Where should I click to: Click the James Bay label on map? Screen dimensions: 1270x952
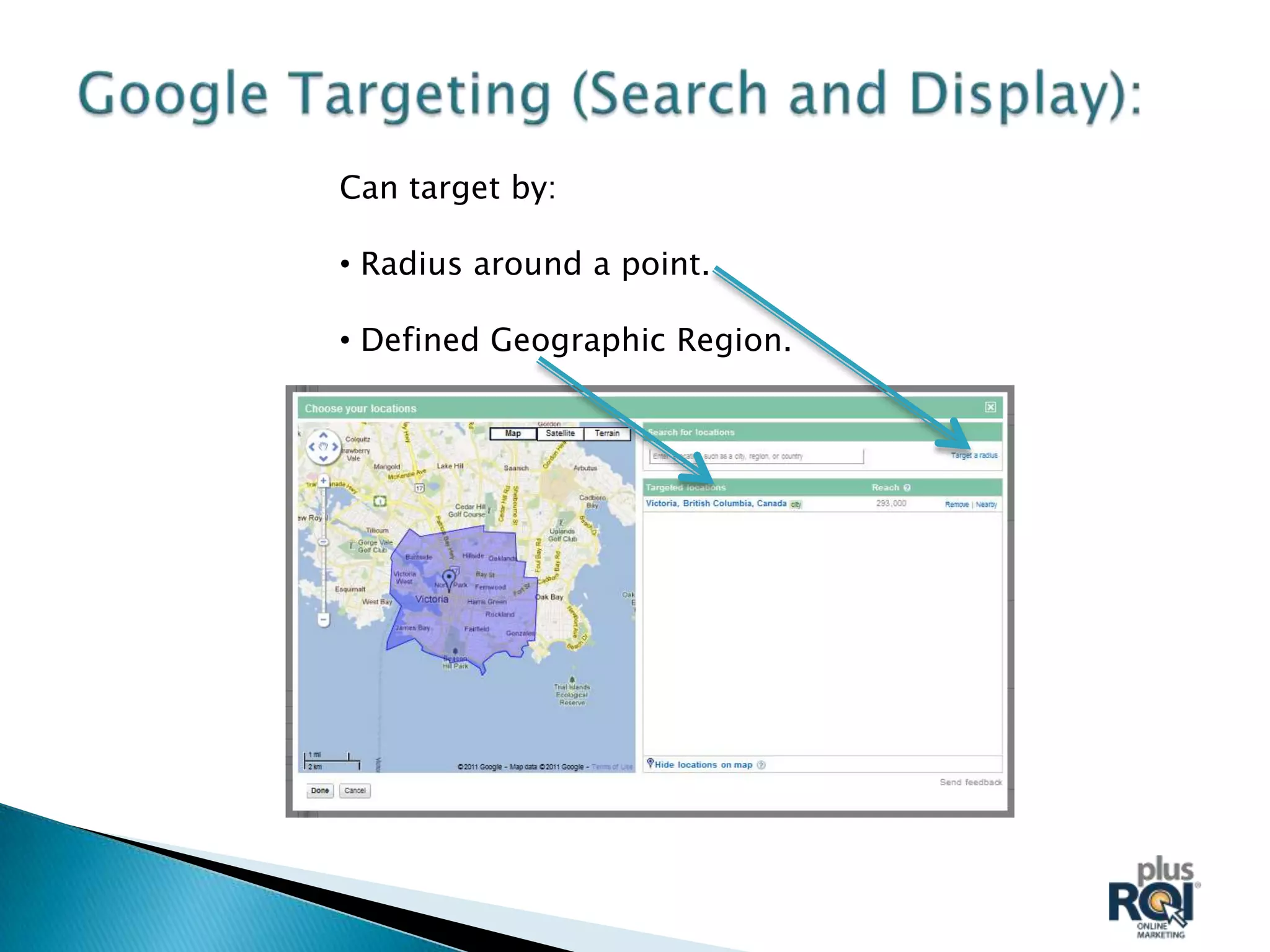pos(412,628)
